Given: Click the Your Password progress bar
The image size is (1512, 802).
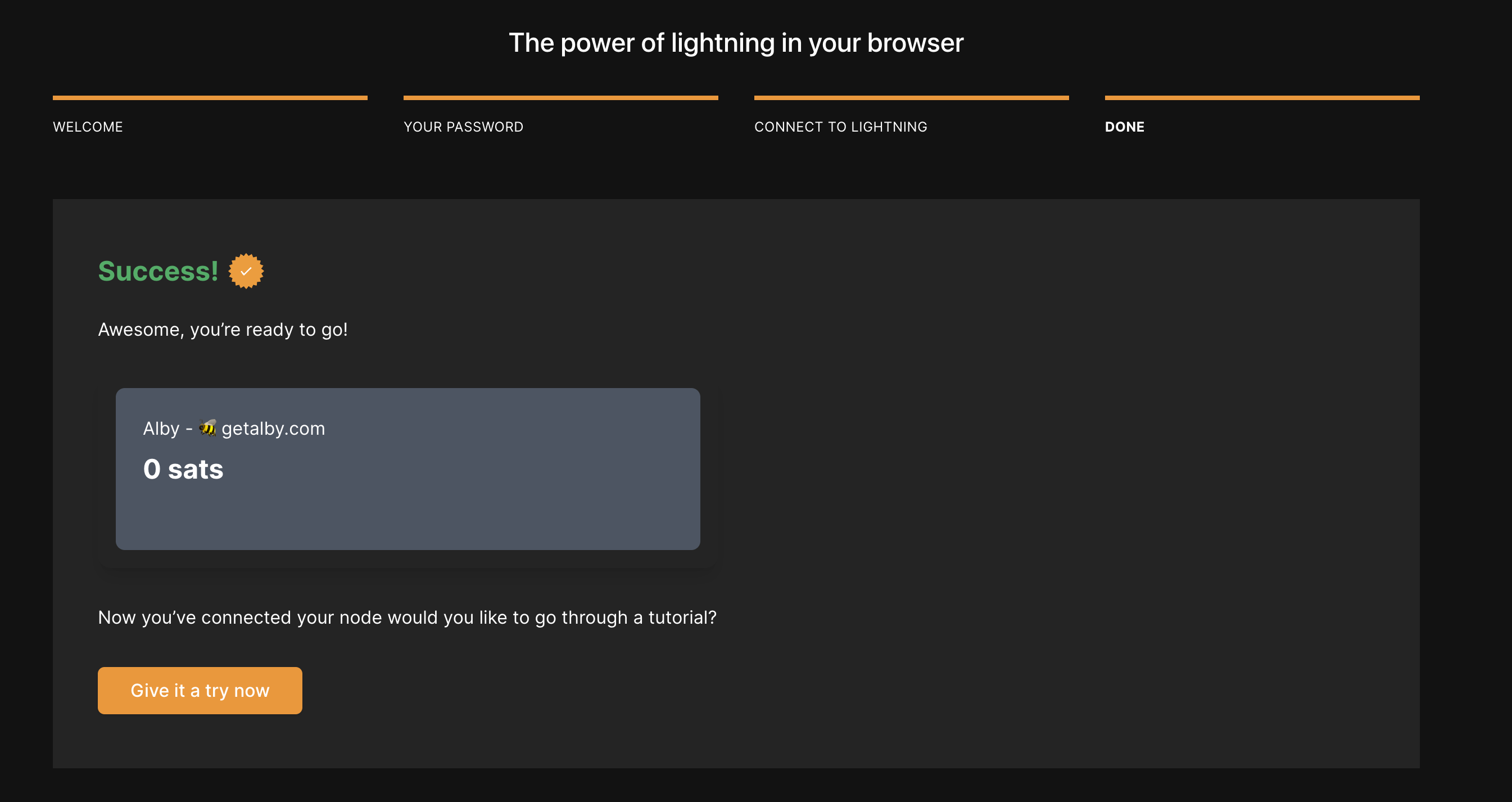Looking at the screenshot, I should click(561, 97).
